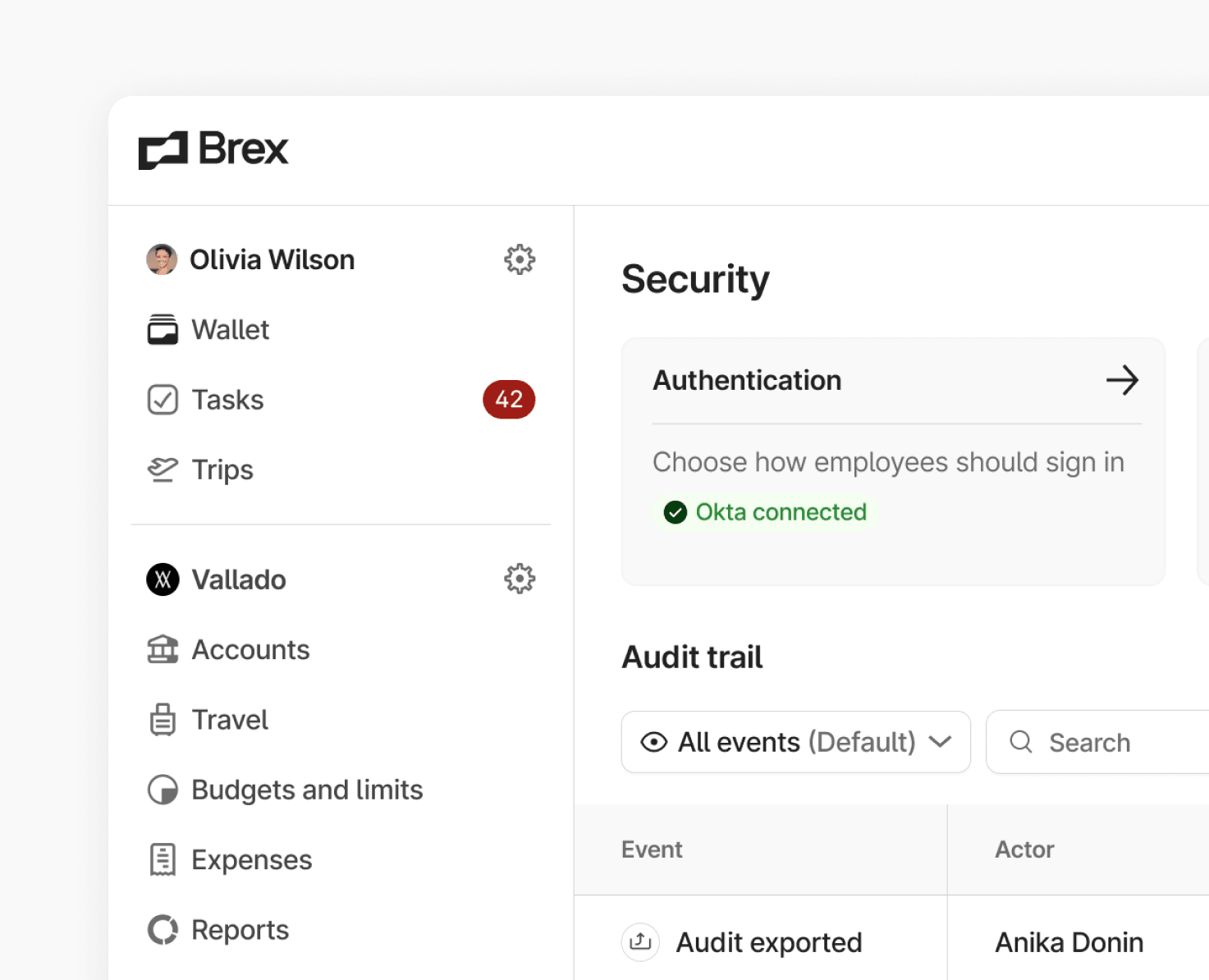Select the Accounts bank icon
1209x980 pixels.
pyautogui.click(x=163, y=649)
